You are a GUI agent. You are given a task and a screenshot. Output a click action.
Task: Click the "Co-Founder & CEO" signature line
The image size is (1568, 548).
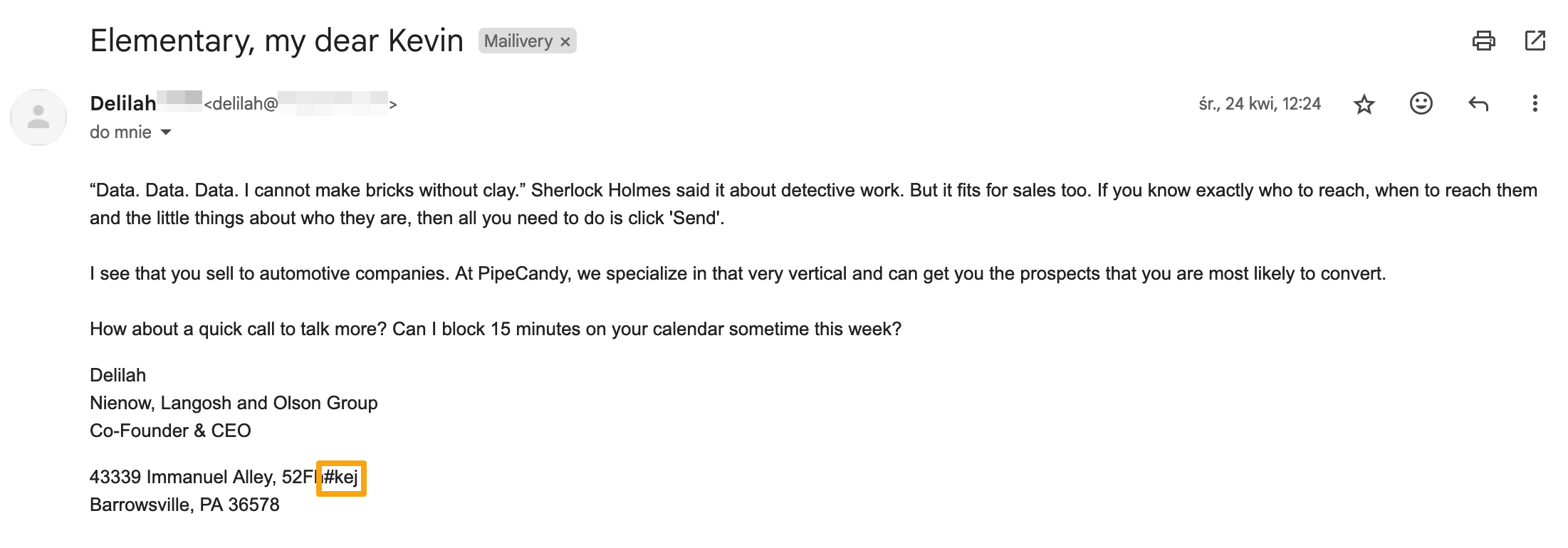pos(170,431)
